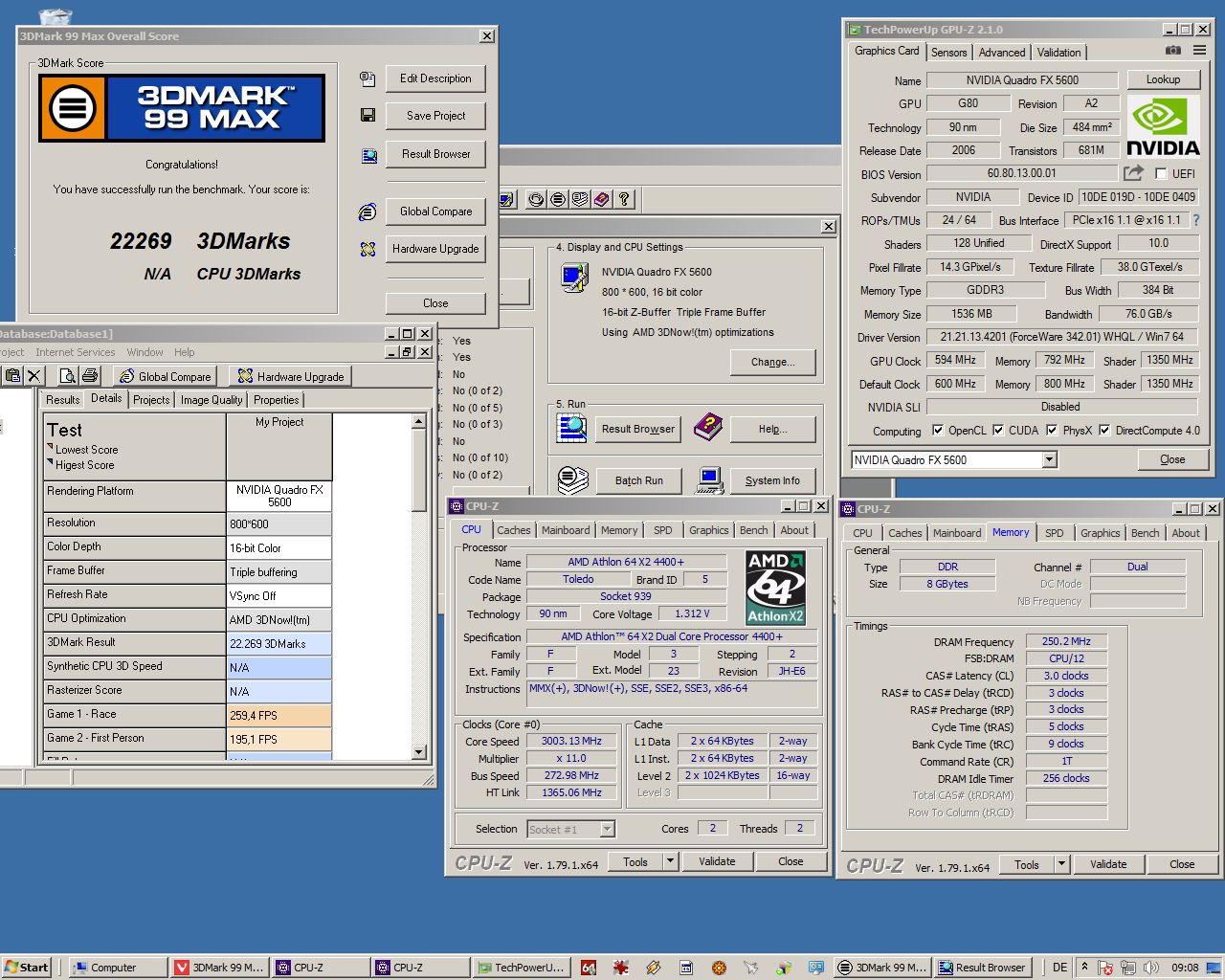Click the Result Browser vertical scrollbar thumb

pos(418,469)
